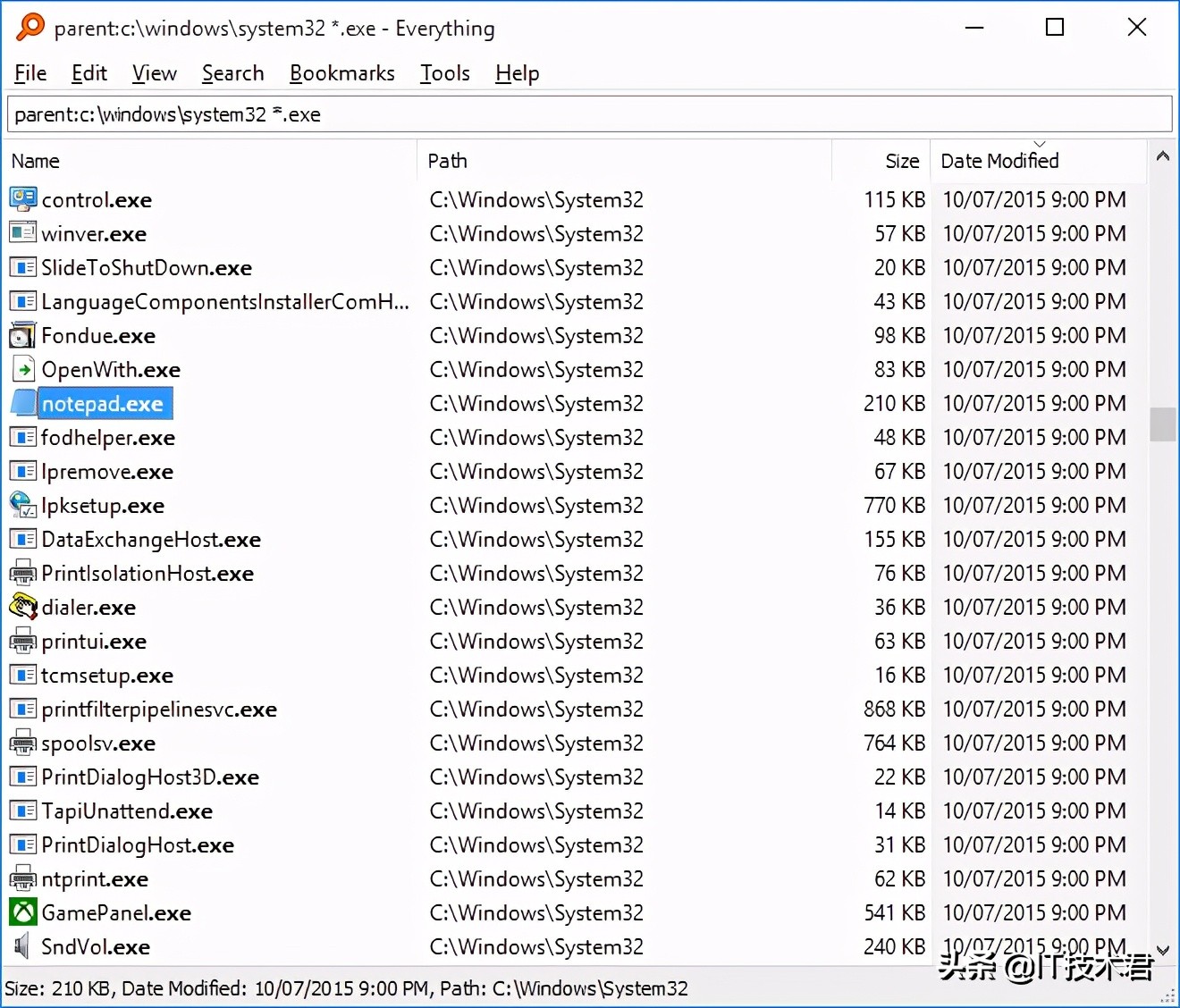Click the sort chevron above Date Modified column

click(1040, 143)
